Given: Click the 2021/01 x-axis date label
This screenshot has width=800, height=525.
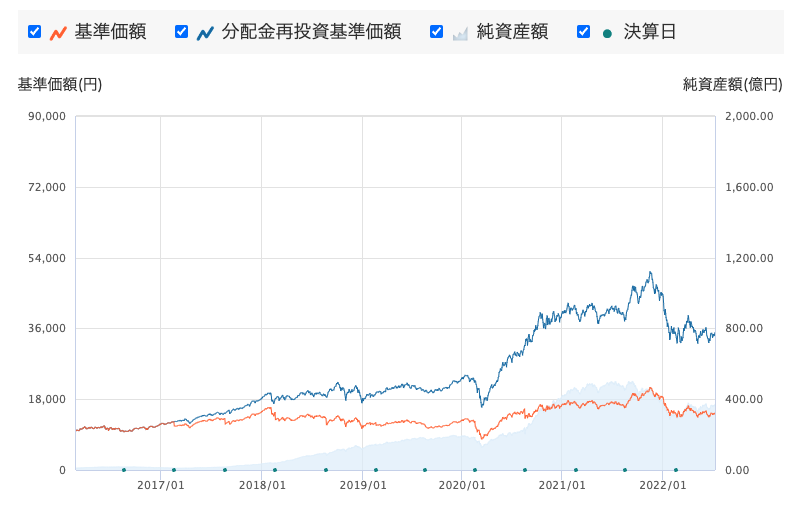Looking at the screenshot, I should 561,485.
